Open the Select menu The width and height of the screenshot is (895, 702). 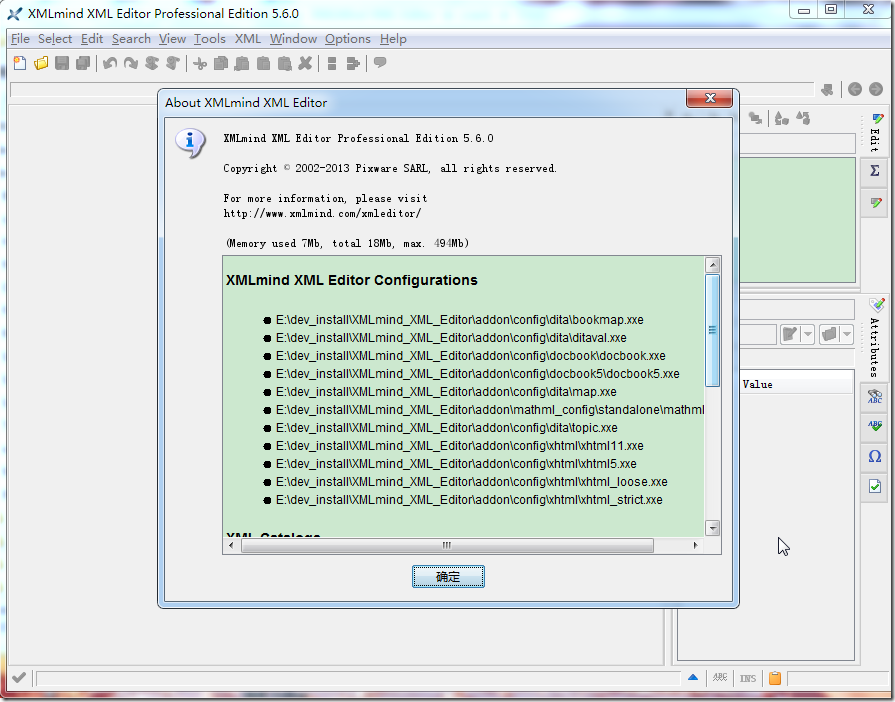pyautogui.click(x=55, y=39)
